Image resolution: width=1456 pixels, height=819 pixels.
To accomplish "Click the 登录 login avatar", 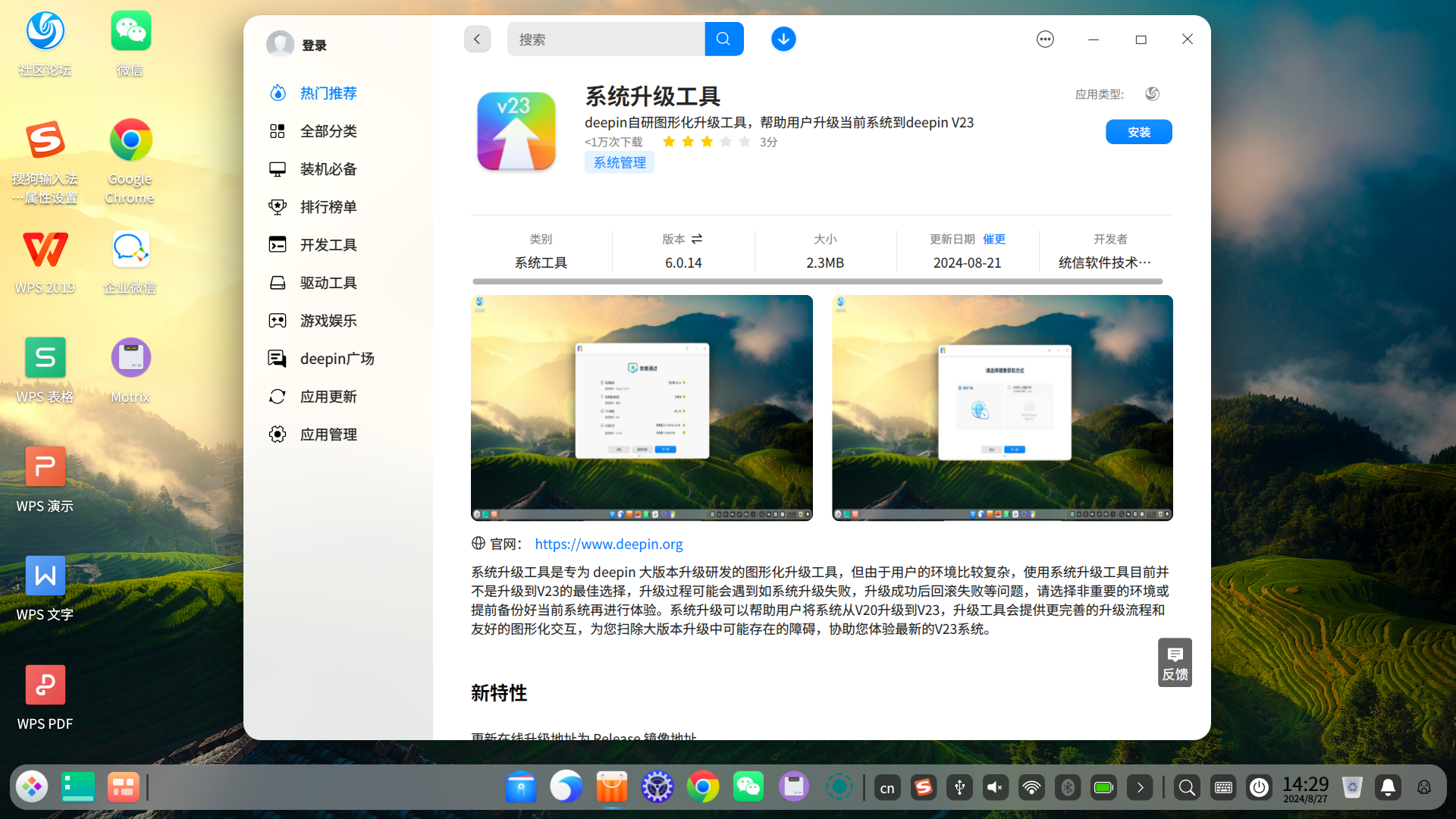I will point(280,45).
